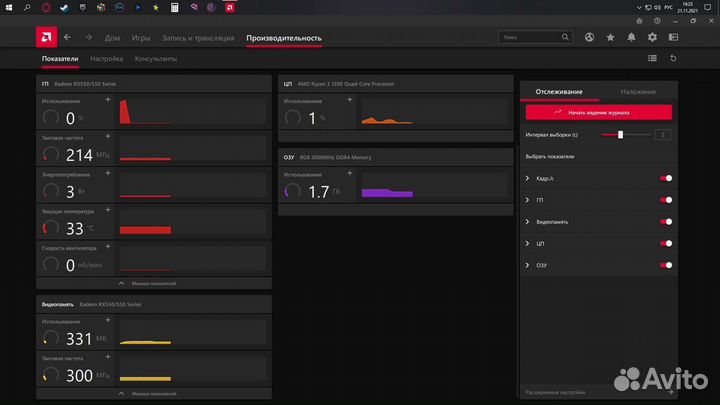Toggle the ГП tracking switch
This screenshot has height=405, width=720.
[666, 200]
